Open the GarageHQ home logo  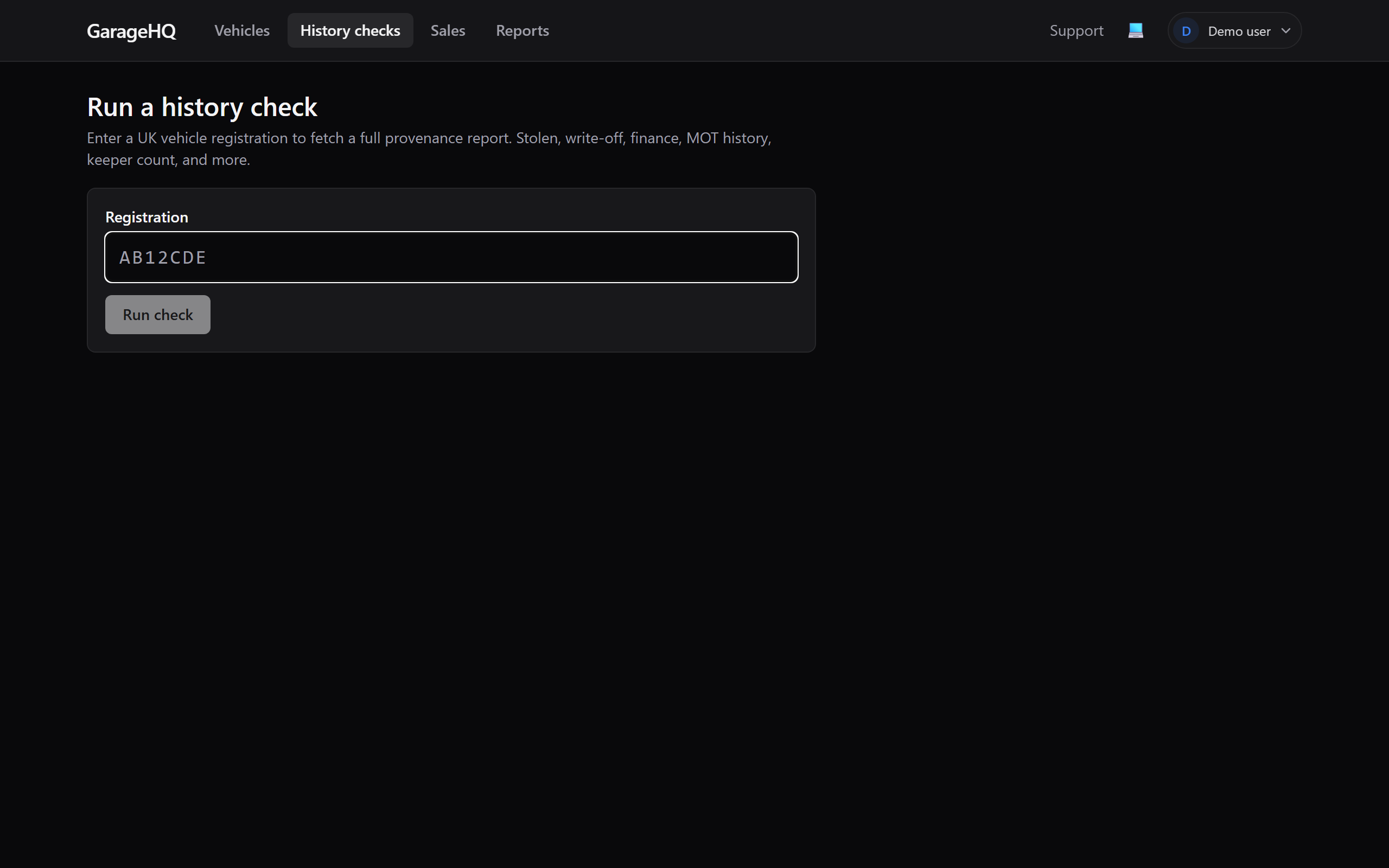tap(131, 31)
